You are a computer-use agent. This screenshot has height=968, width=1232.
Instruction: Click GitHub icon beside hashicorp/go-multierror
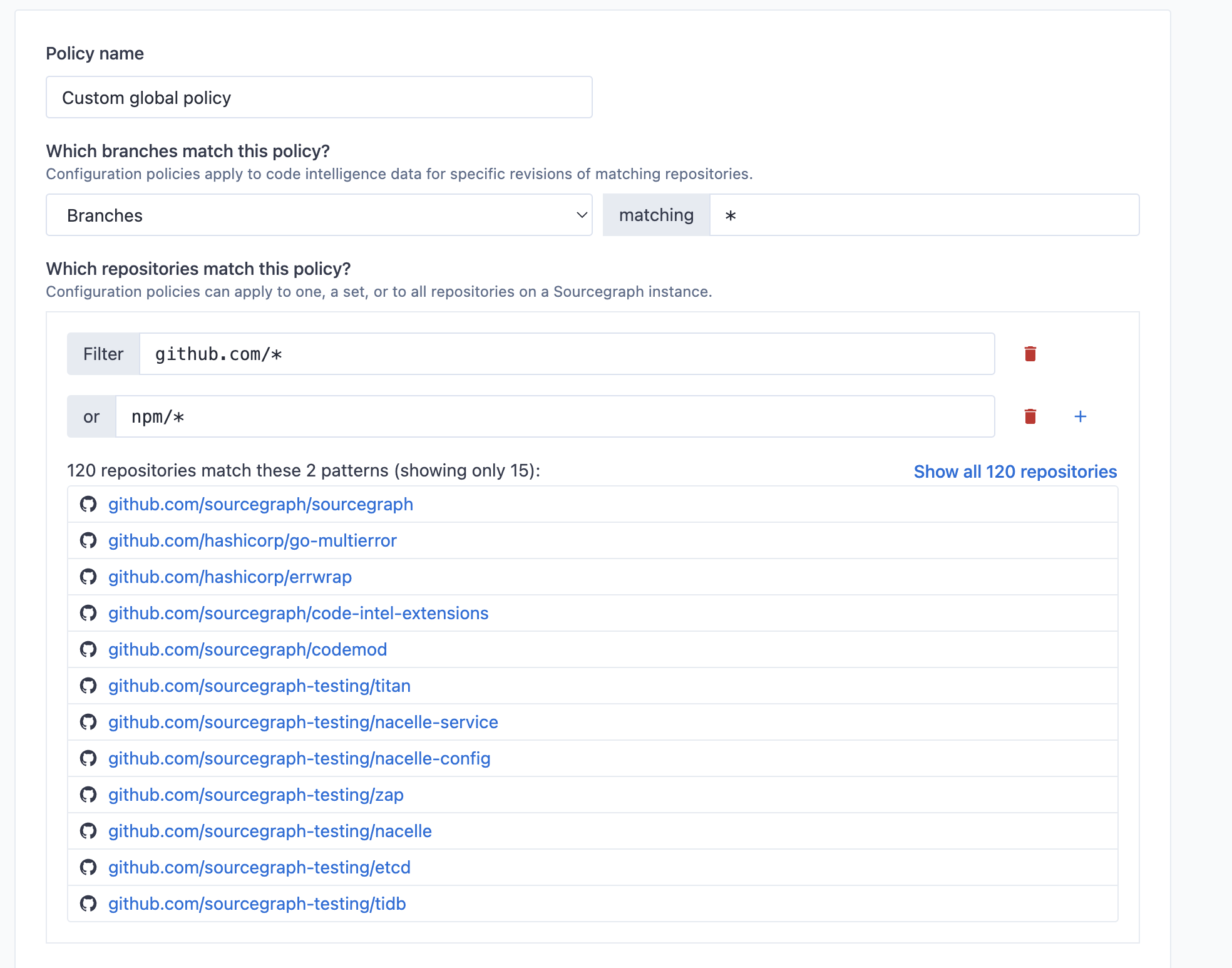(88, 540)
